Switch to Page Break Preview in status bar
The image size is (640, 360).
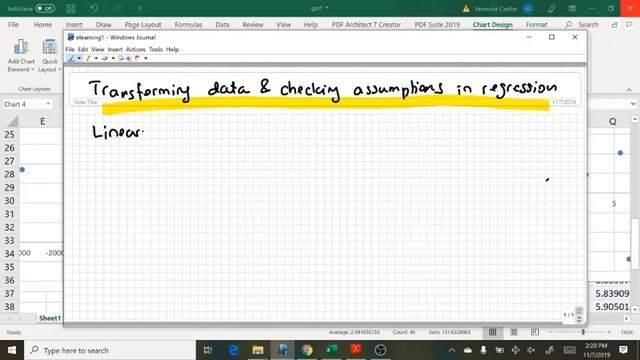[535, 332]
